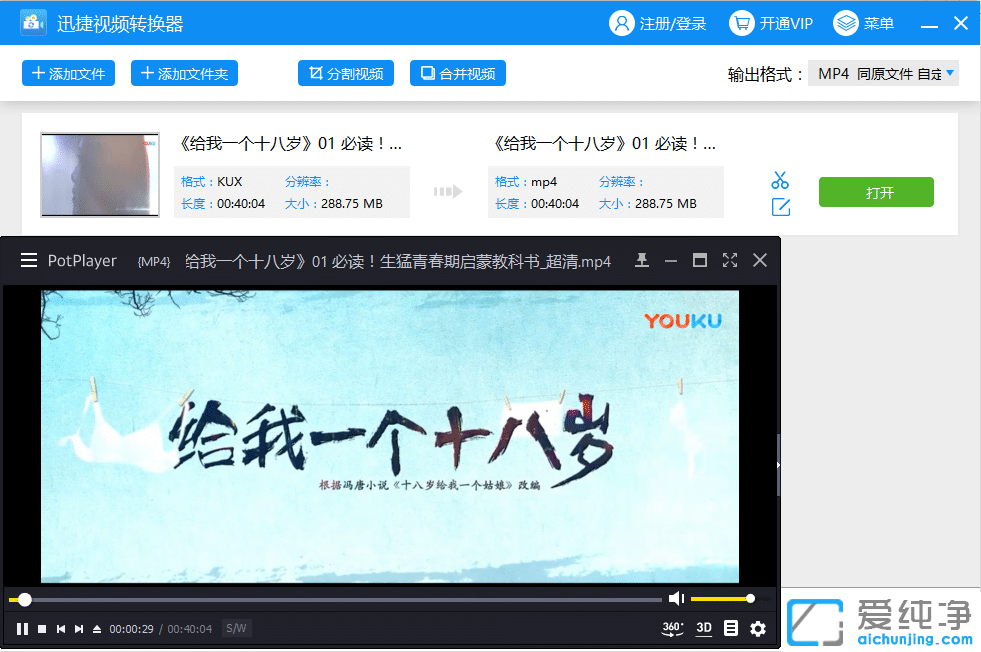This screenshot has width=981, height=652.
Task: Click the 格式：KUX source format text
Action: pos(211,181)
